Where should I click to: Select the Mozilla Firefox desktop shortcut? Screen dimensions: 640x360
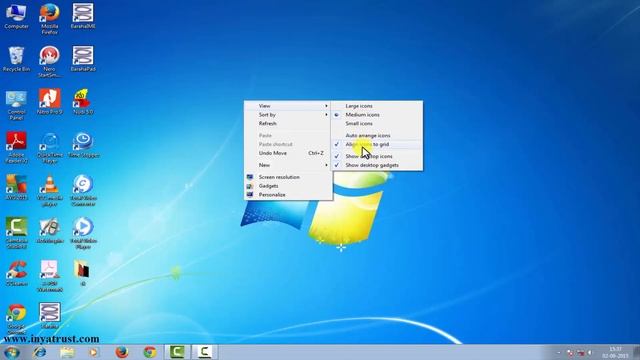49,19
